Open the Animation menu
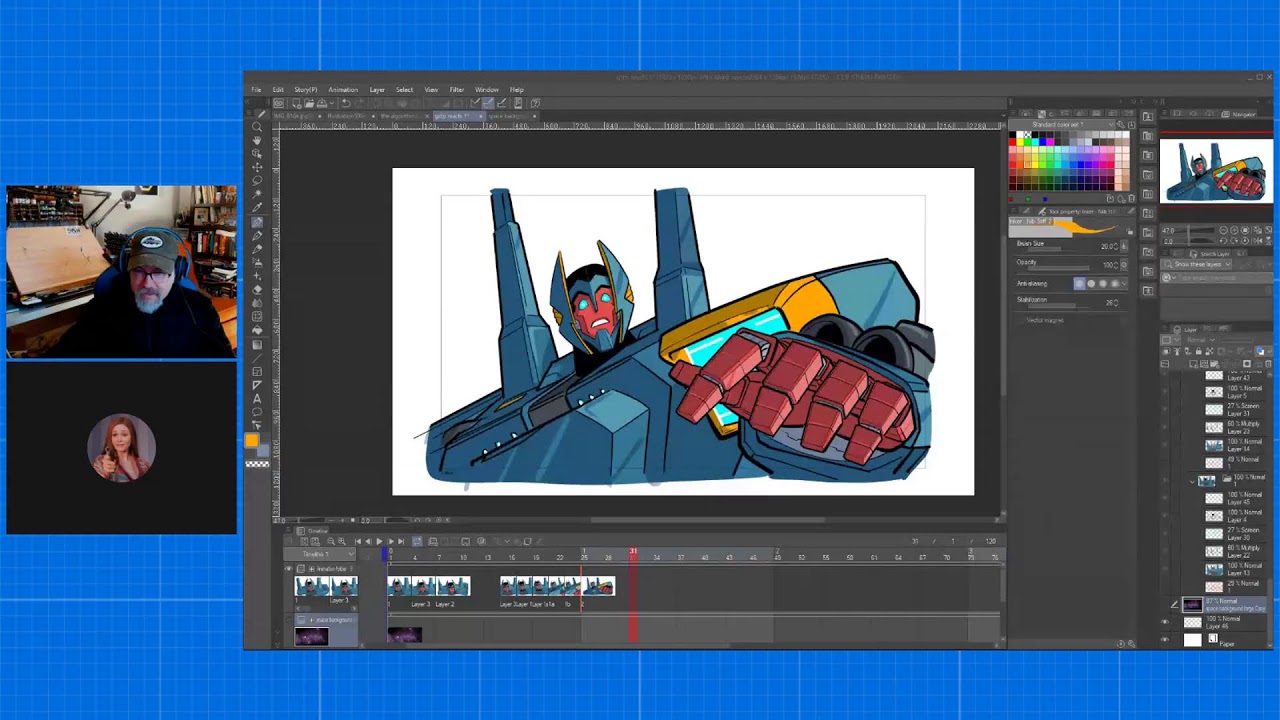This screenshot has height=720, width=1280. coord(343,90)
